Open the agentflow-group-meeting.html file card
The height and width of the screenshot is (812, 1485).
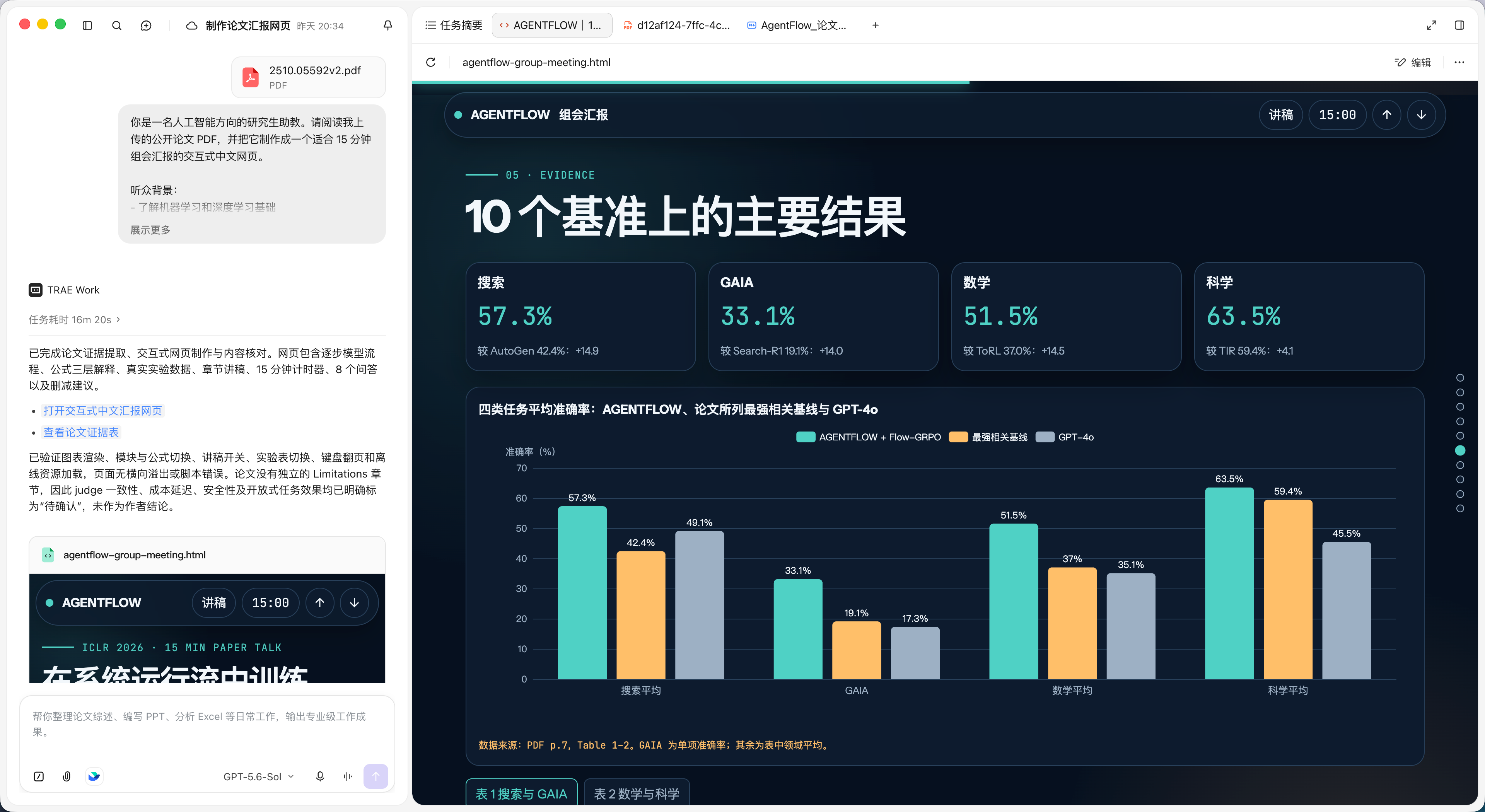[207, 555]
